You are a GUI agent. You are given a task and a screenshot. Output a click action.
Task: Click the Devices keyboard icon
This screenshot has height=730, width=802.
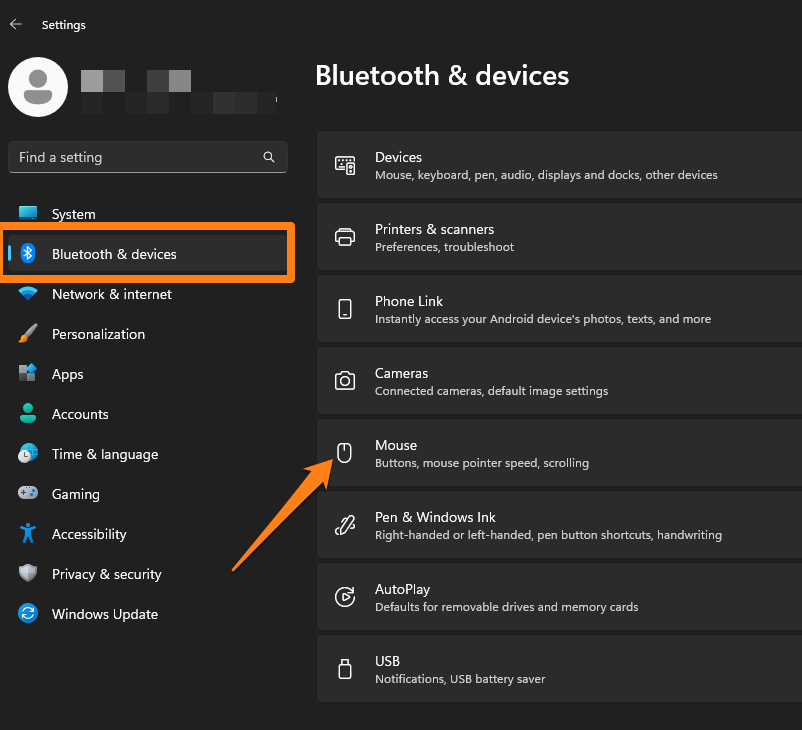click(345, 165)
